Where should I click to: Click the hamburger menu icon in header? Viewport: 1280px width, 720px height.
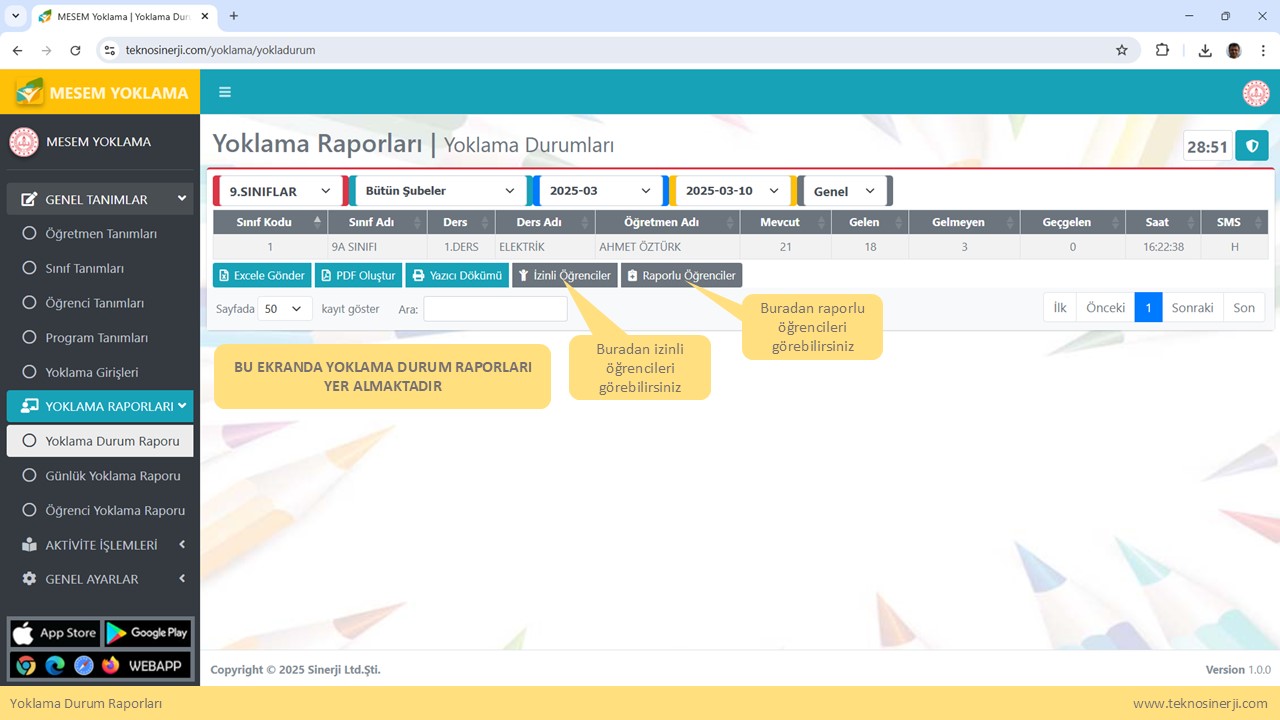click(225, 92)
